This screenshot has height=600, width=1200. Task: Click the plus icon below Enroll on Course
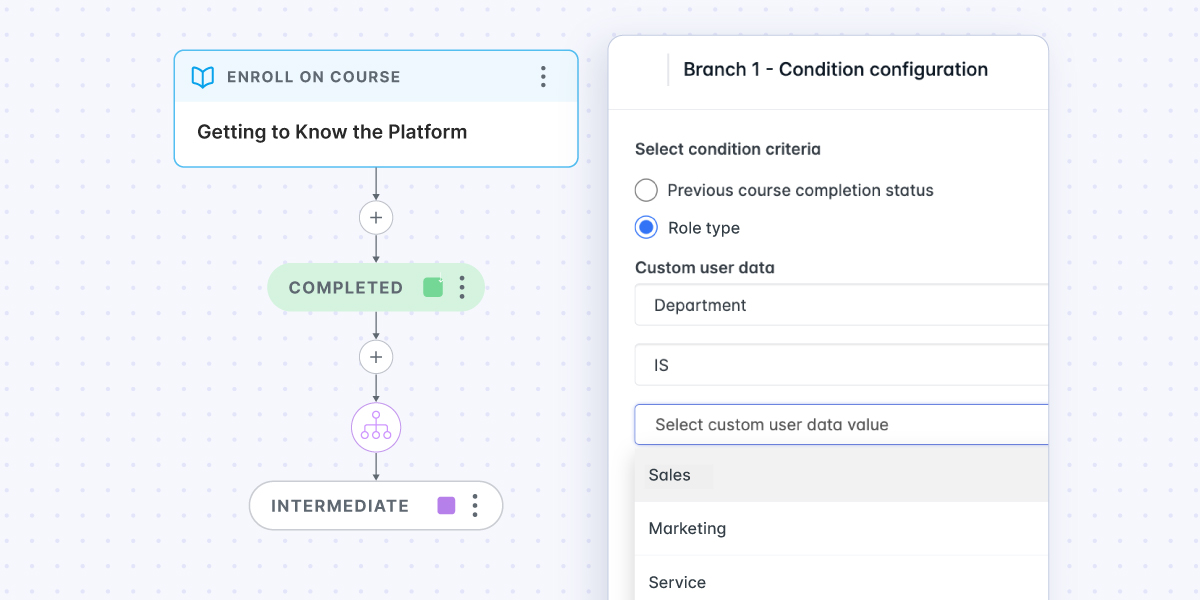[376, 217]
